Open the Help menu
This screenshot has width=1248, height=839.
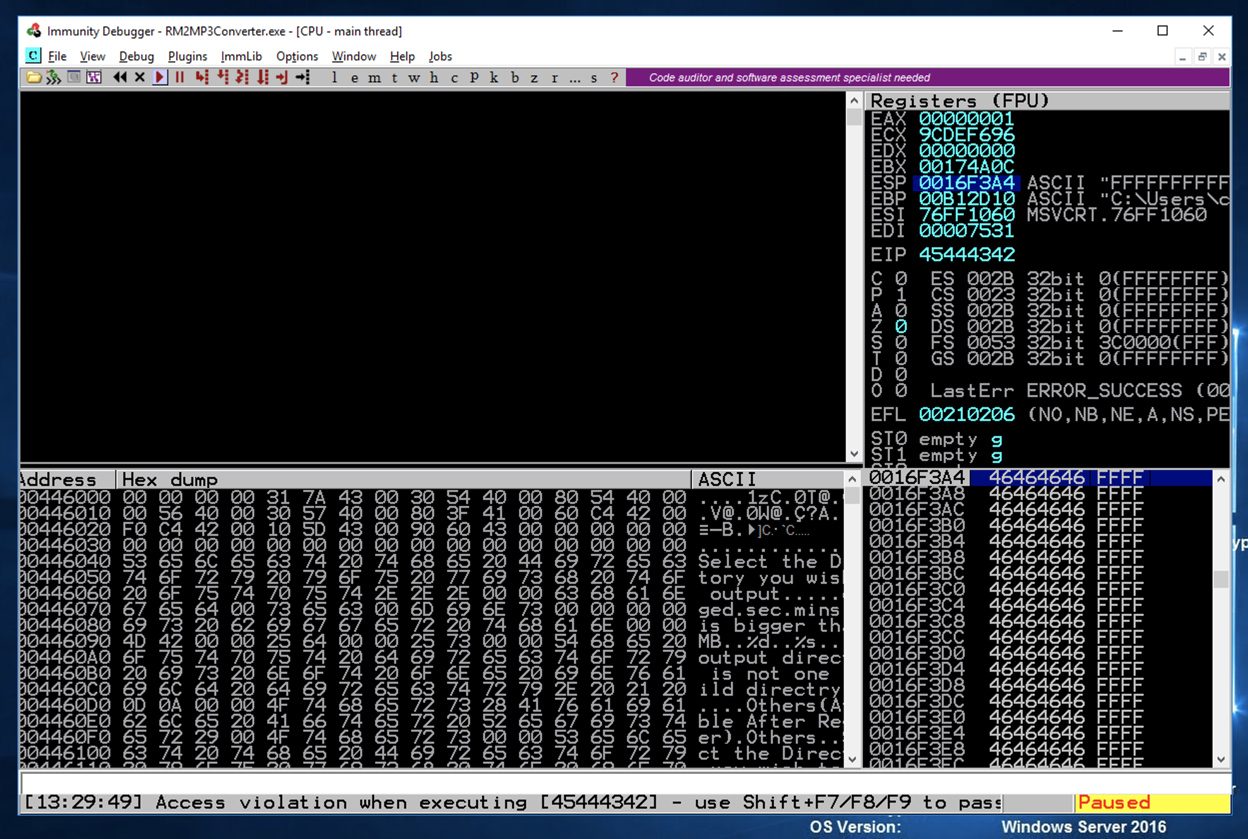402,56
